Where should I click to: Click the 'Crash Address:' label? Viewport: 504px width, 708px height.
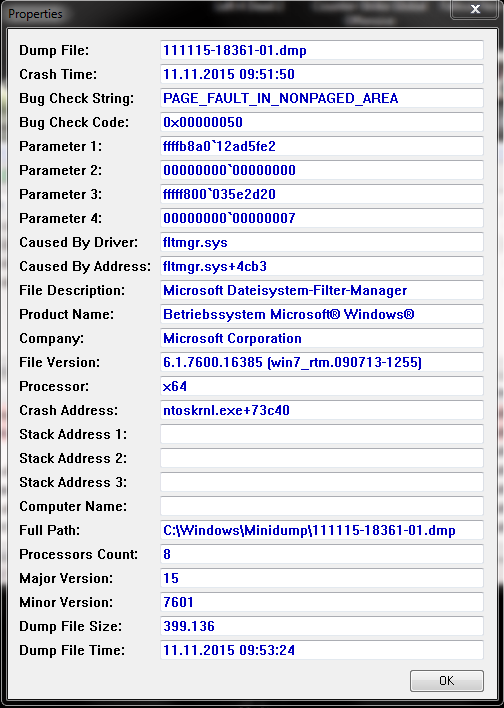pyautogui.click(x=68, y=410)
